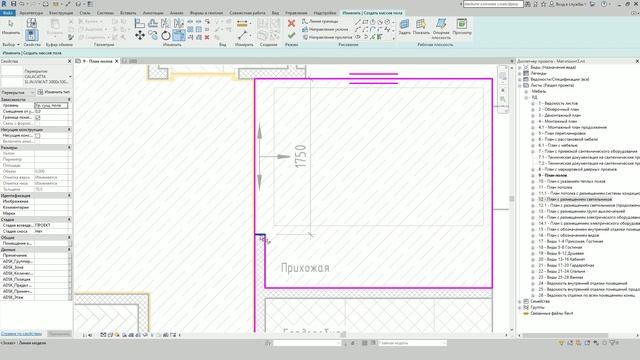Select sheet 4 - Монтажный план in browser
This screenshot has height=360, width=640.
pyautogui.click(x=558, y=121)
